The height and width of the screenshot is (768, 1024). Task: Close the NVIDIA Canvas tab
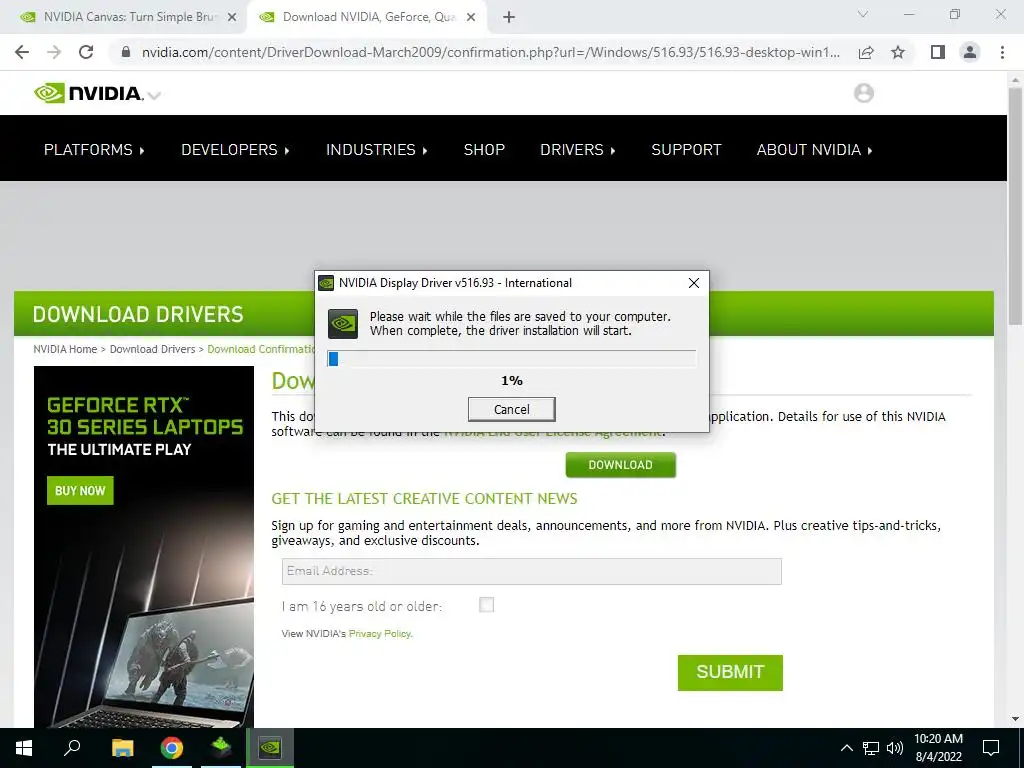pyautogui.click(x=232, y=18)
